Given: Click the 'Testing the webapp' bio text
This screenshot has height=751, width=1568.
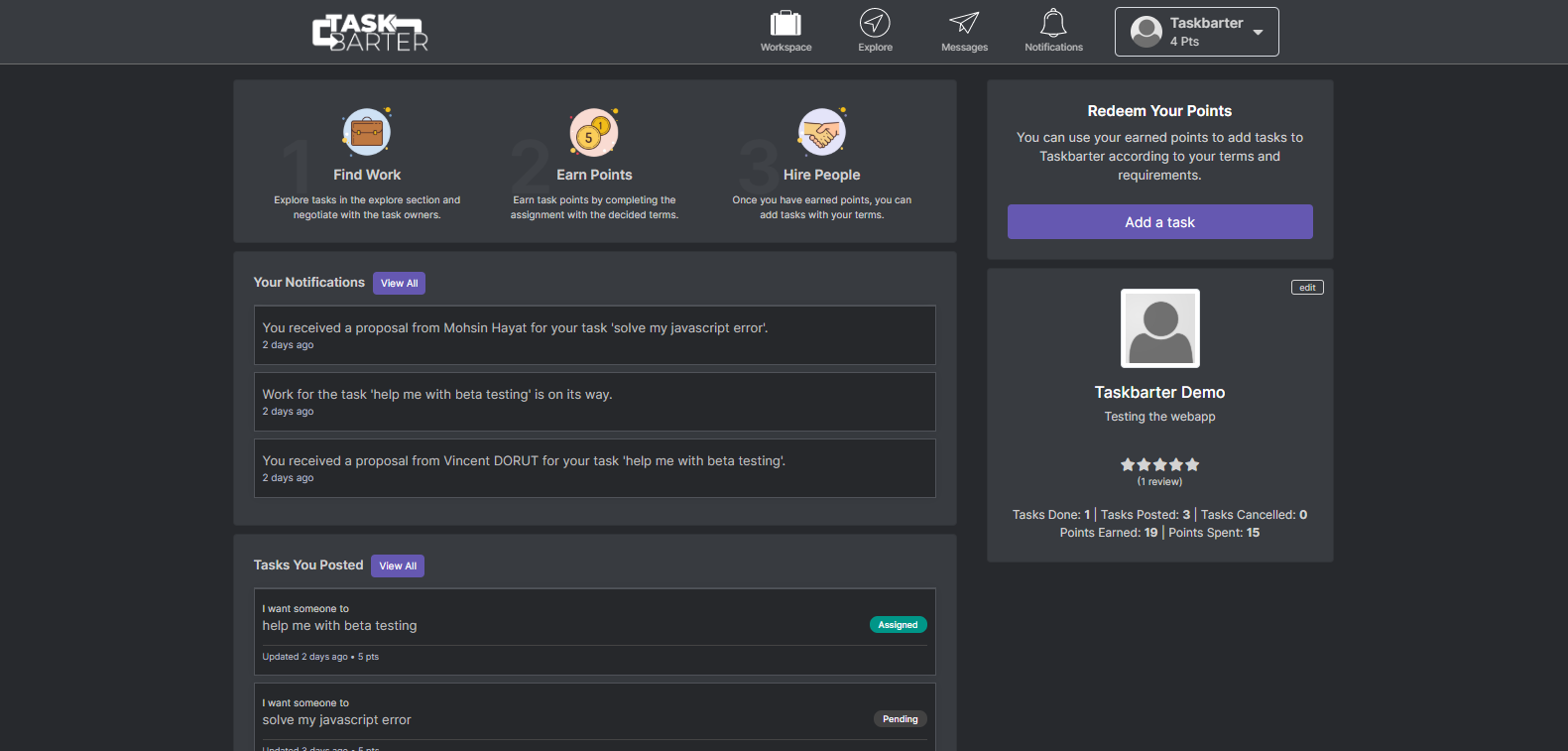Looking at the screenshot, I should tap(1159, 417).
